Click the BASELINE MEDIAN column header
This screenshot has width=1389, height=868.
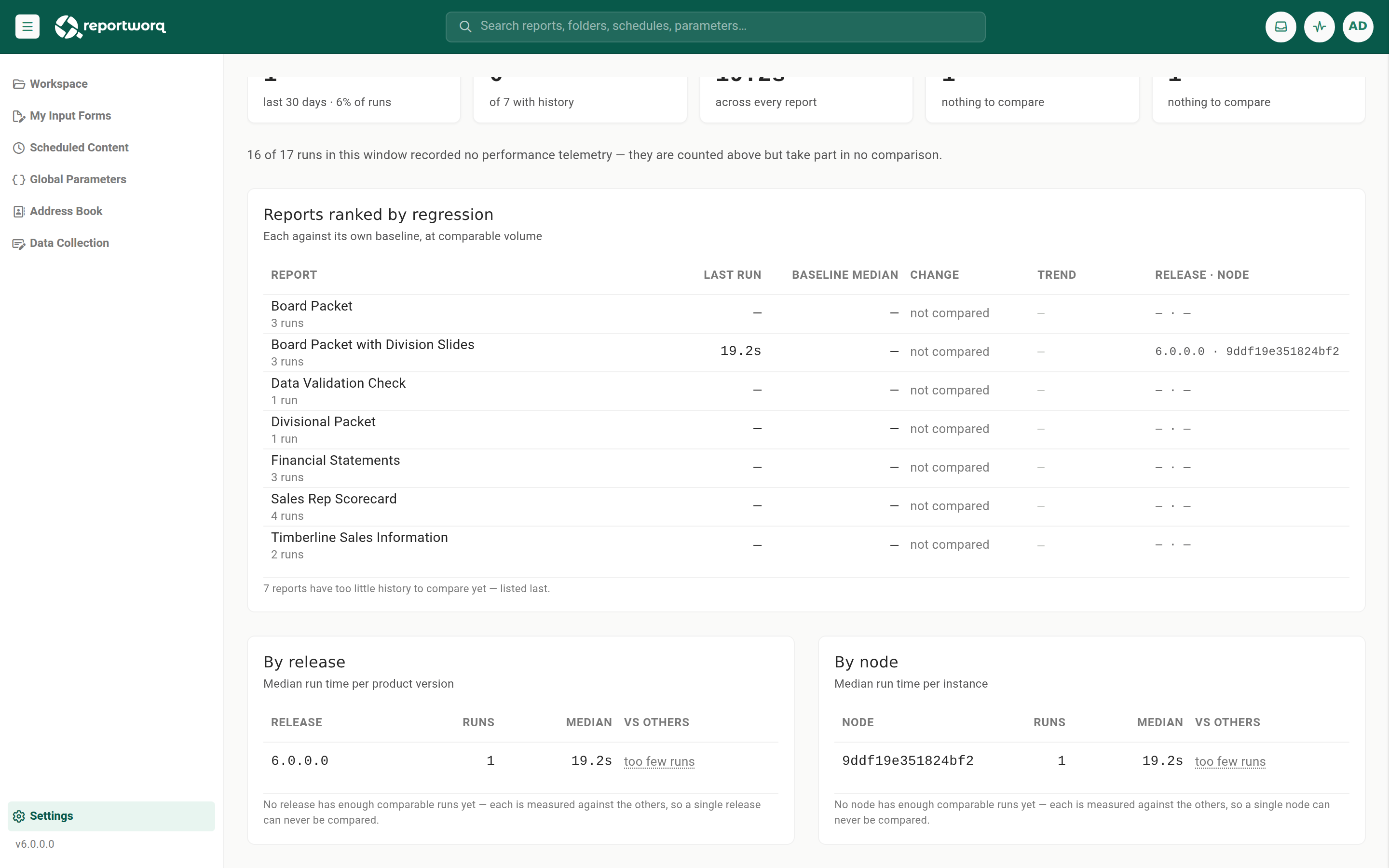[845, 275]
